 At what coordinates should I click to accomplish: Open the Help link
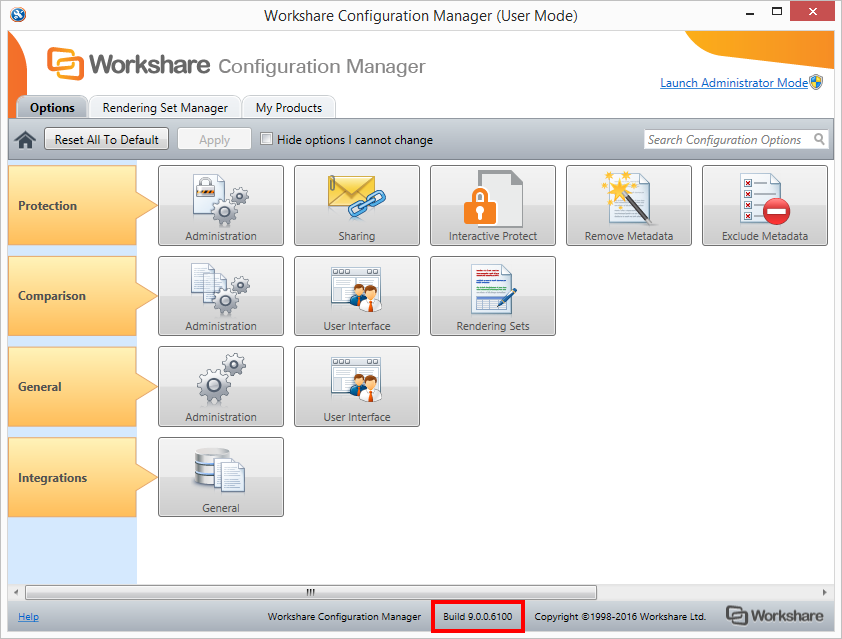(28, 617)
